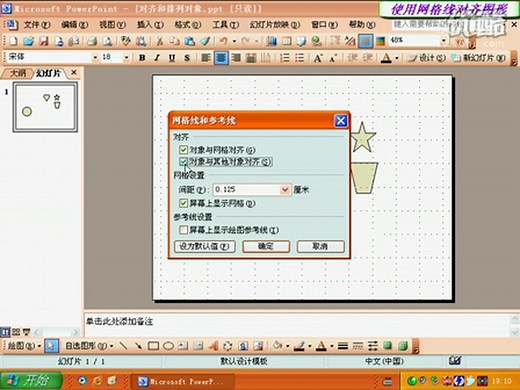Image resolution: width=520 pixels, height=390 pixels.
Task: Align text right
Action: [x=236, y=58]
